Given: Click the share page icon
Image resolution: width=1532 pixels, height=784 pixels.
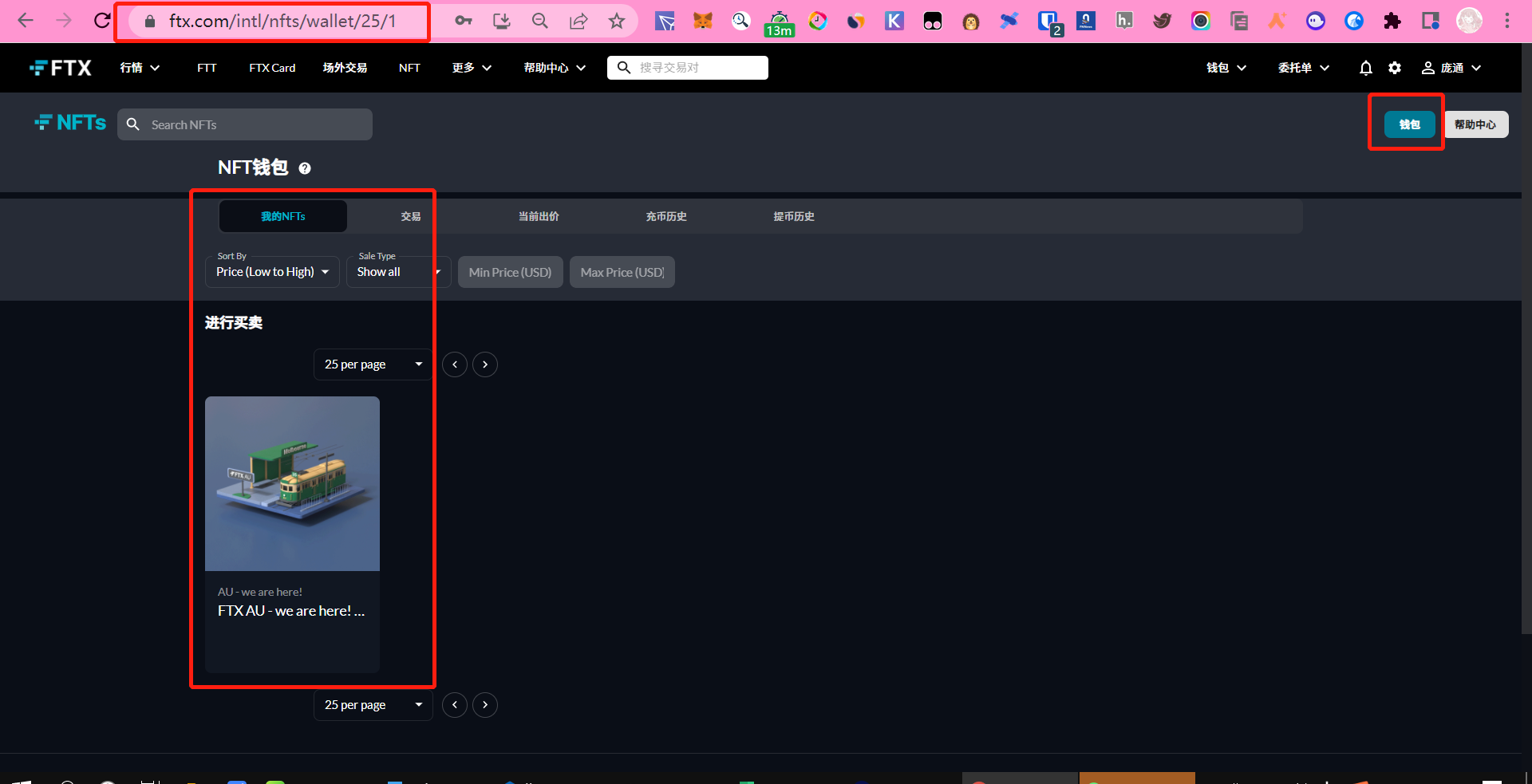Looking at the screenshot, I should (x=578, y=21).
